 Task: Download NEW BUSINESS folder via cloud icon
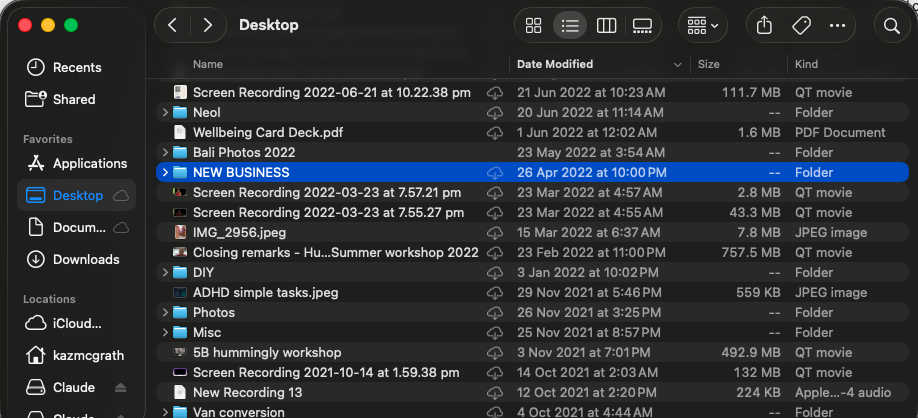pyautogui.click(x=495, y=173)
